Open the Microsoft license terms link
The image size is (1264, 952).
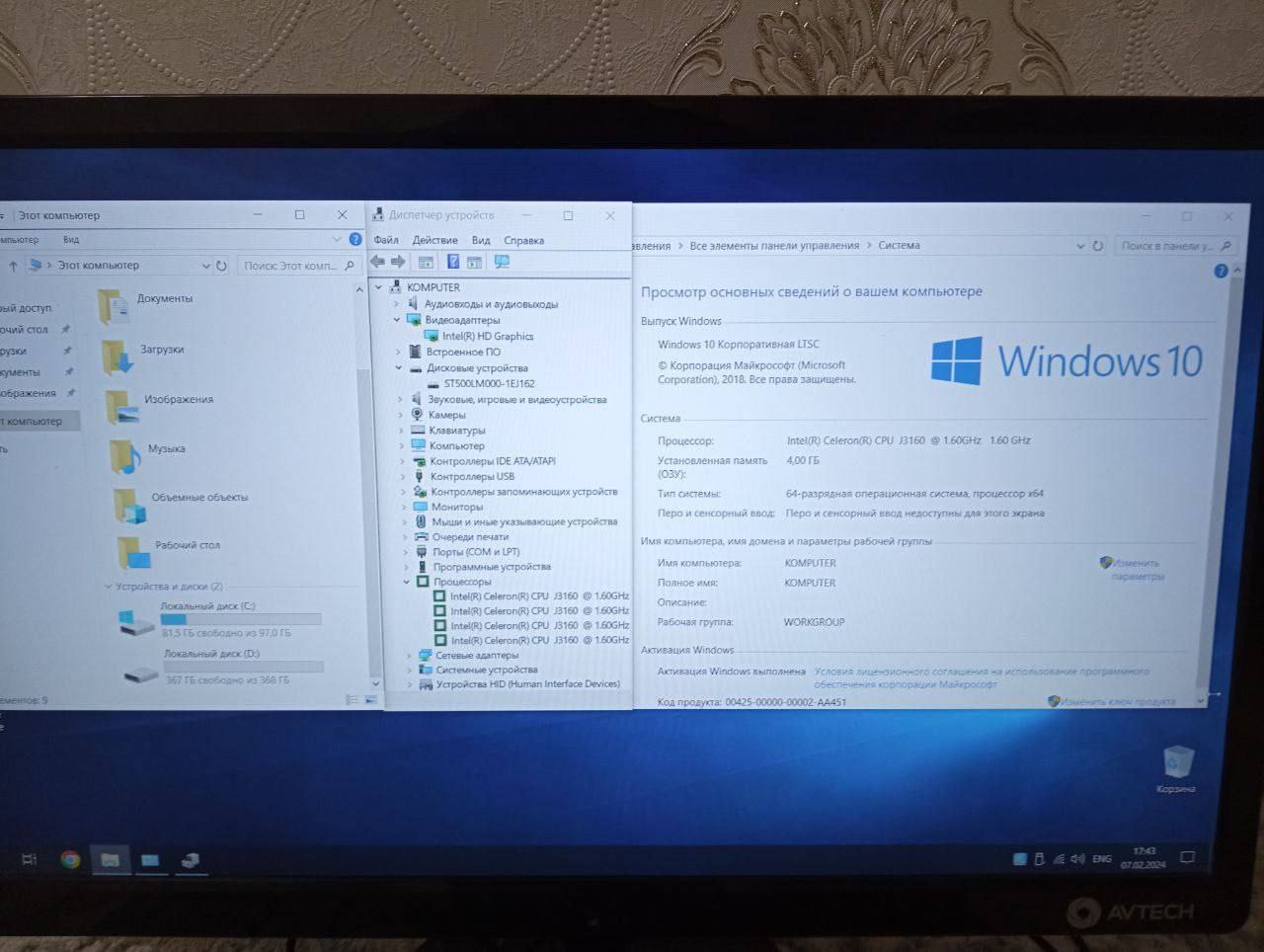point(981,677)
